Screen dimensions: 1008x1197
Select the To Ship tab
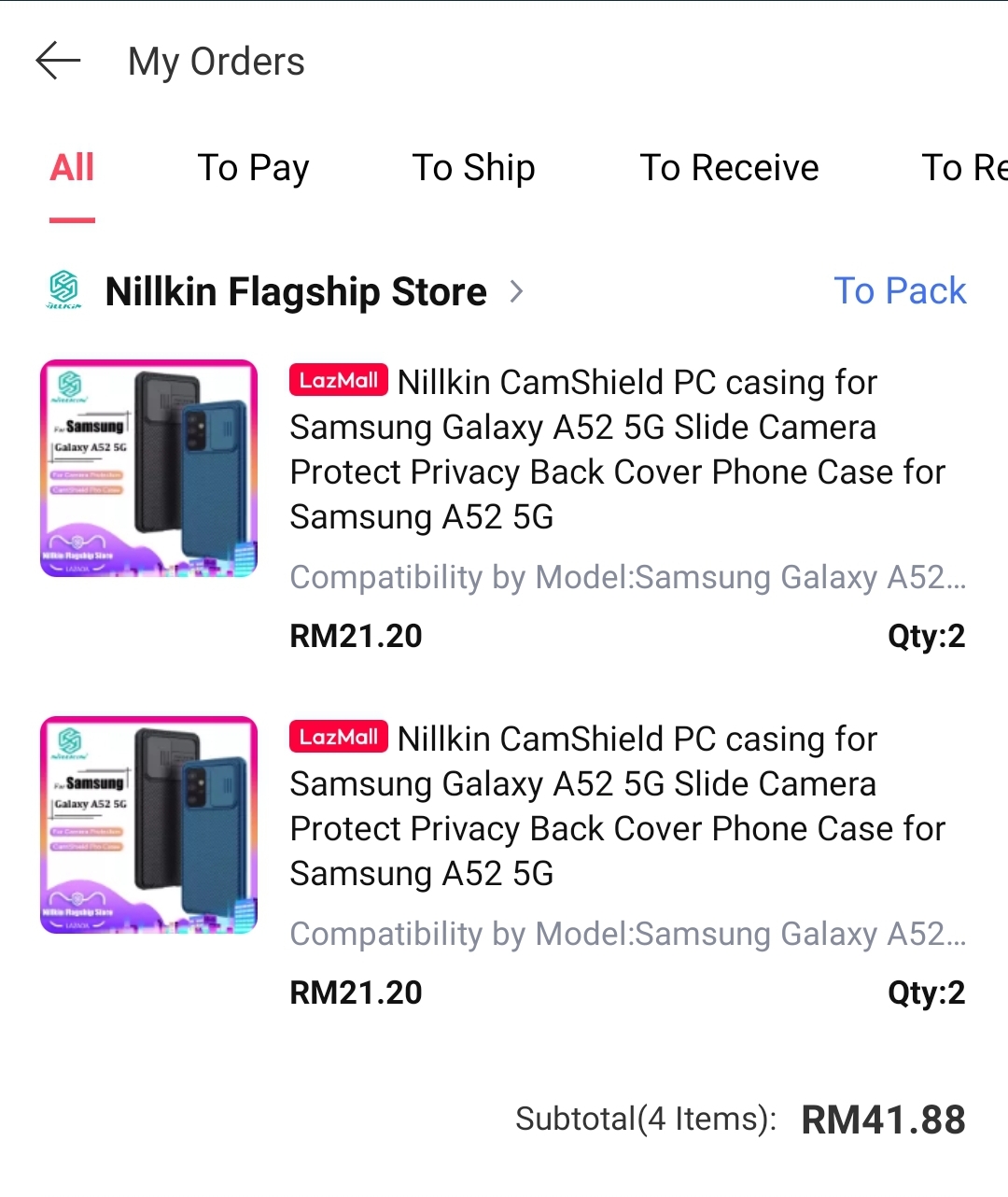(473, 168)
